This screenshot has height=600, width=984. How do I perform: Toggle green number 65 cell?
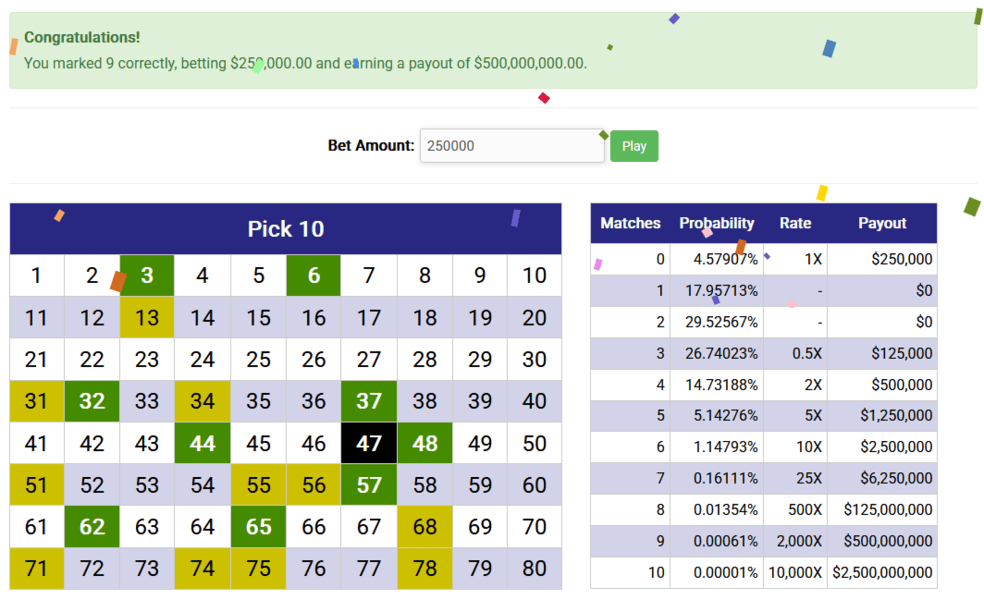258,527
